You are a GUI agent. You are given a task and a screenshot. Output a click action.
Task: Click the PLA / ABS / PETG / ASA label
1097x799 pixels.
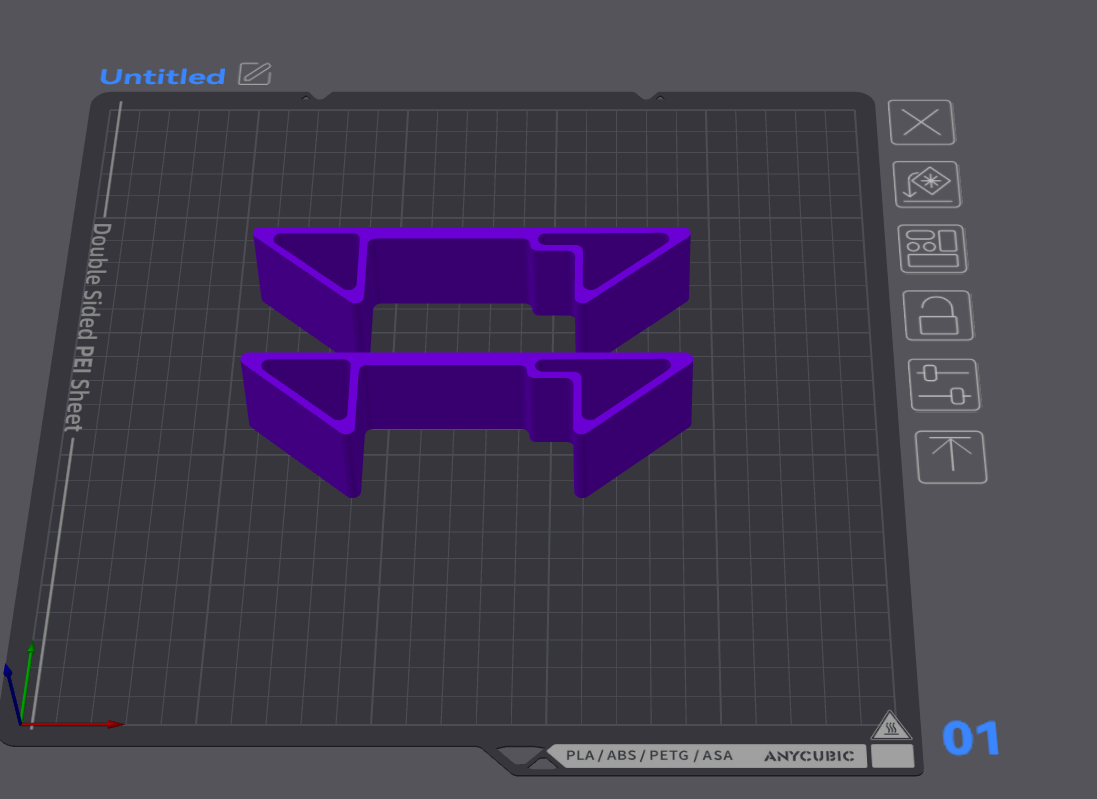[x=649, y=756]
